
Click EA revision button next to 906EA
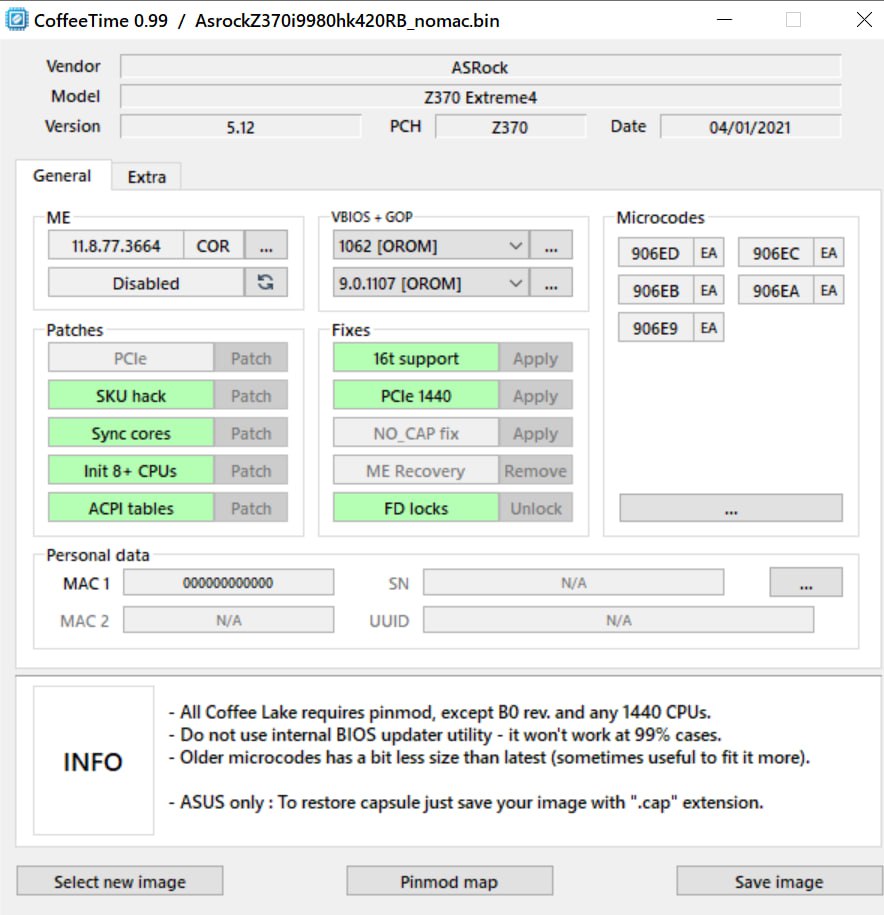(x=829, y=290)
